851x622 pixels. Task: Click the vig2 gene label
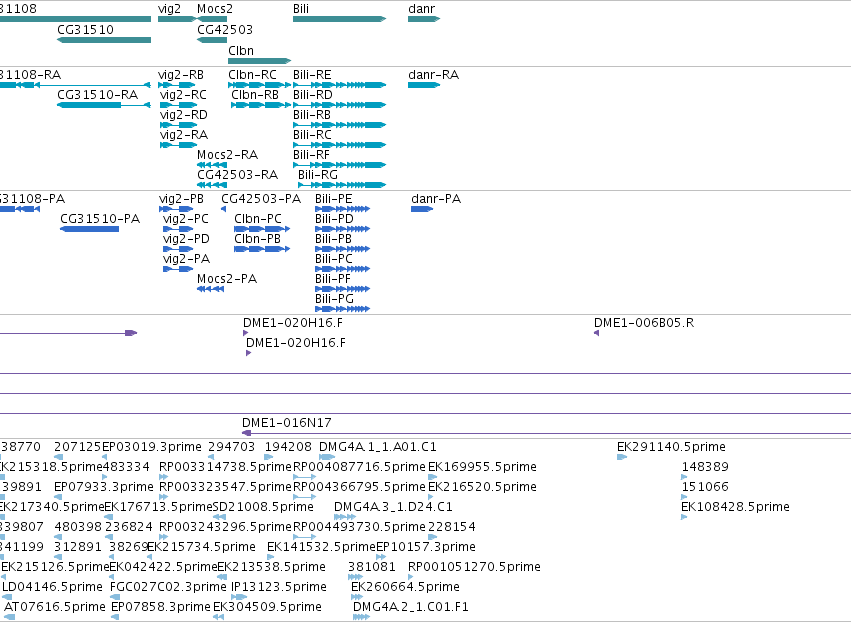click(169, 9)
